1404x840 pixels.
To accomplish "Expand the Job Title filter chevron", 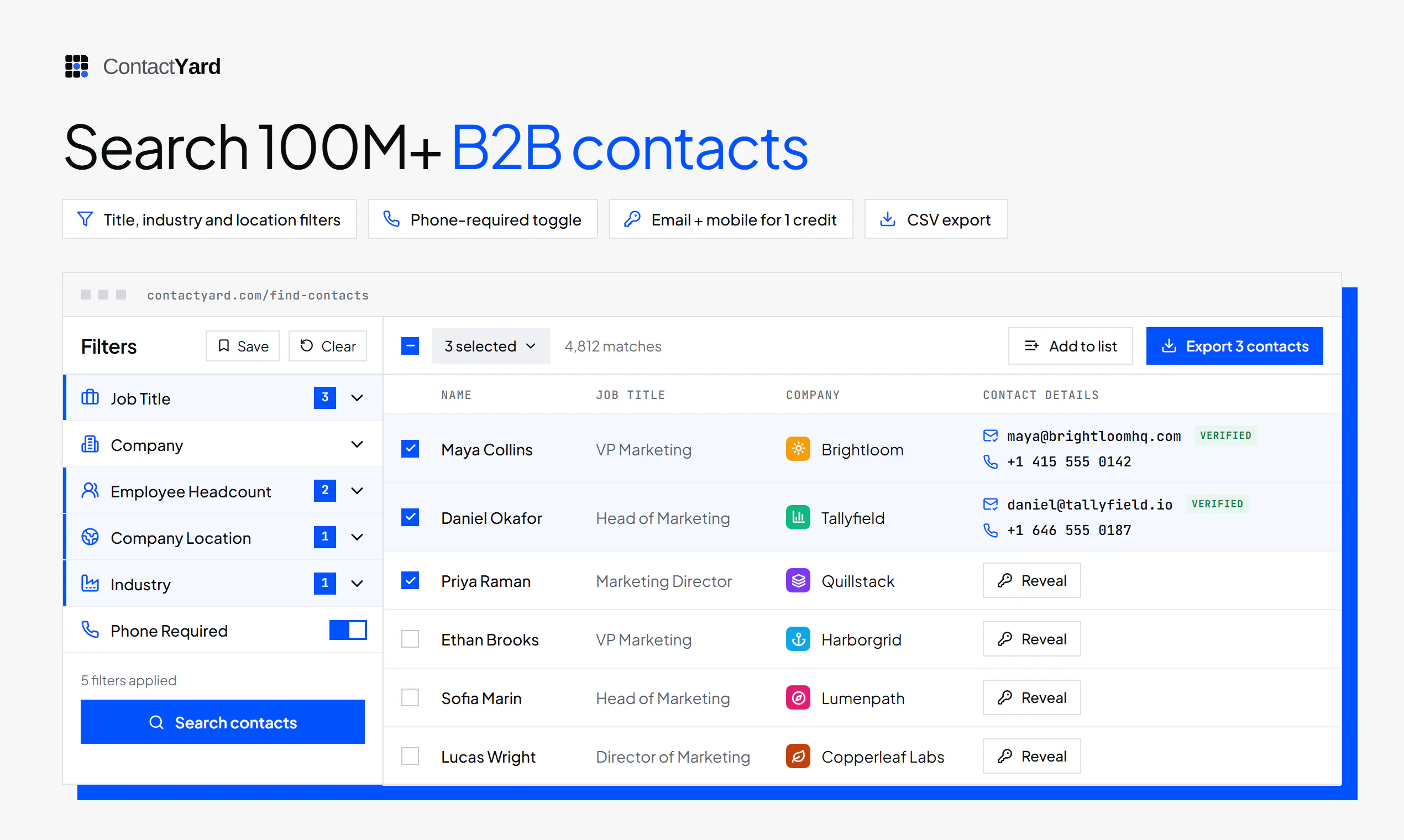I will coord(357,398).
